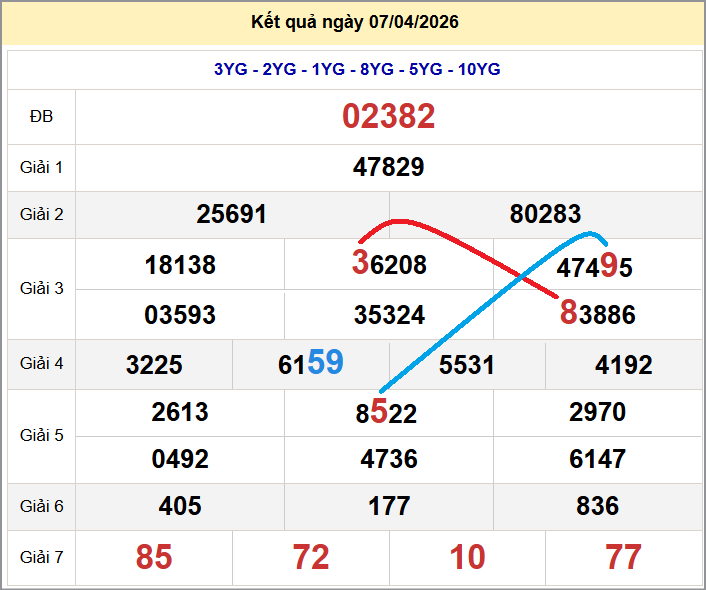Image resolution: width=706 pixels, height=590 pixels.
Task: Click the Giải 3 number 18138
Action: (x=180, y=265)
